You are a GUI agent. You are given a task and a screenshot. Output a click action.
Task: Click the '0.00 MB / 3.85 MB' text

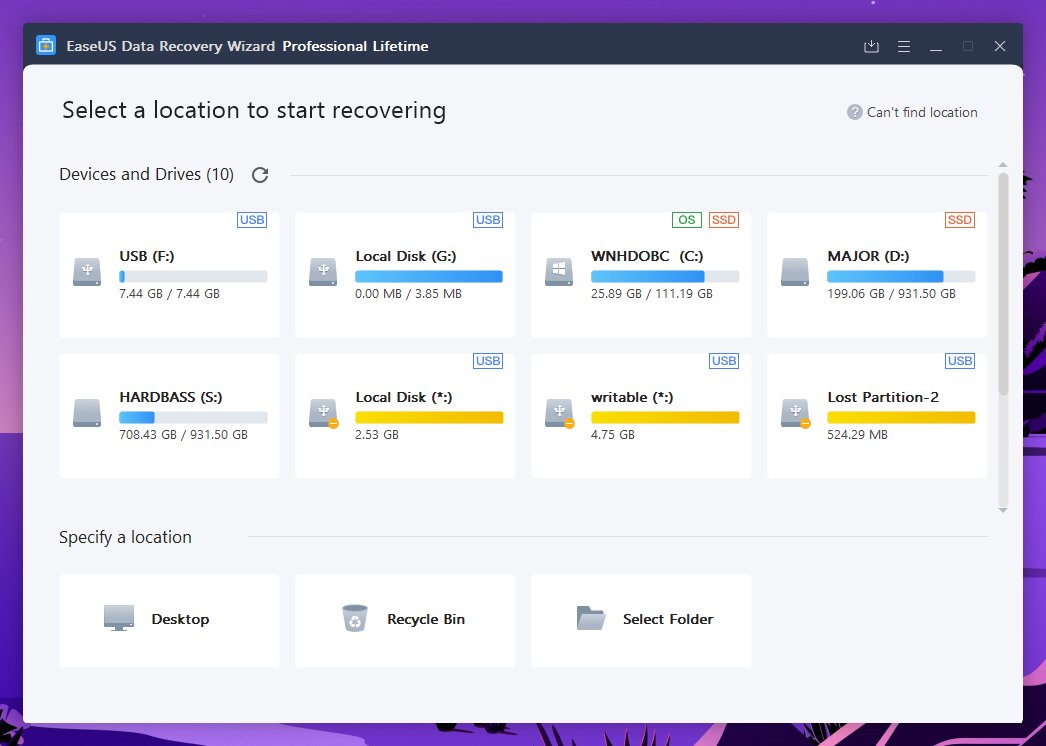click(408, 294)
